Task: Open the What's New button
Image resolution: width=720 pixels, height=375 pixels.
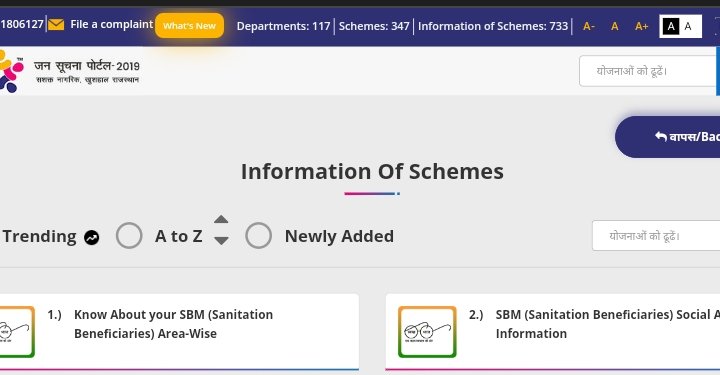Action: point(189,26)
